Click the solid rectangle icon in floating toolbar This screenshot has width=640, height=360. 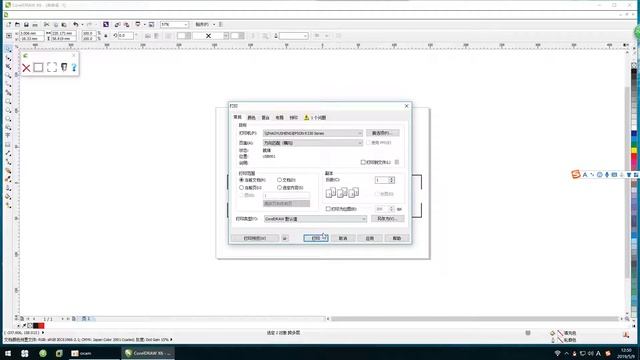click(x=38, y=67)
